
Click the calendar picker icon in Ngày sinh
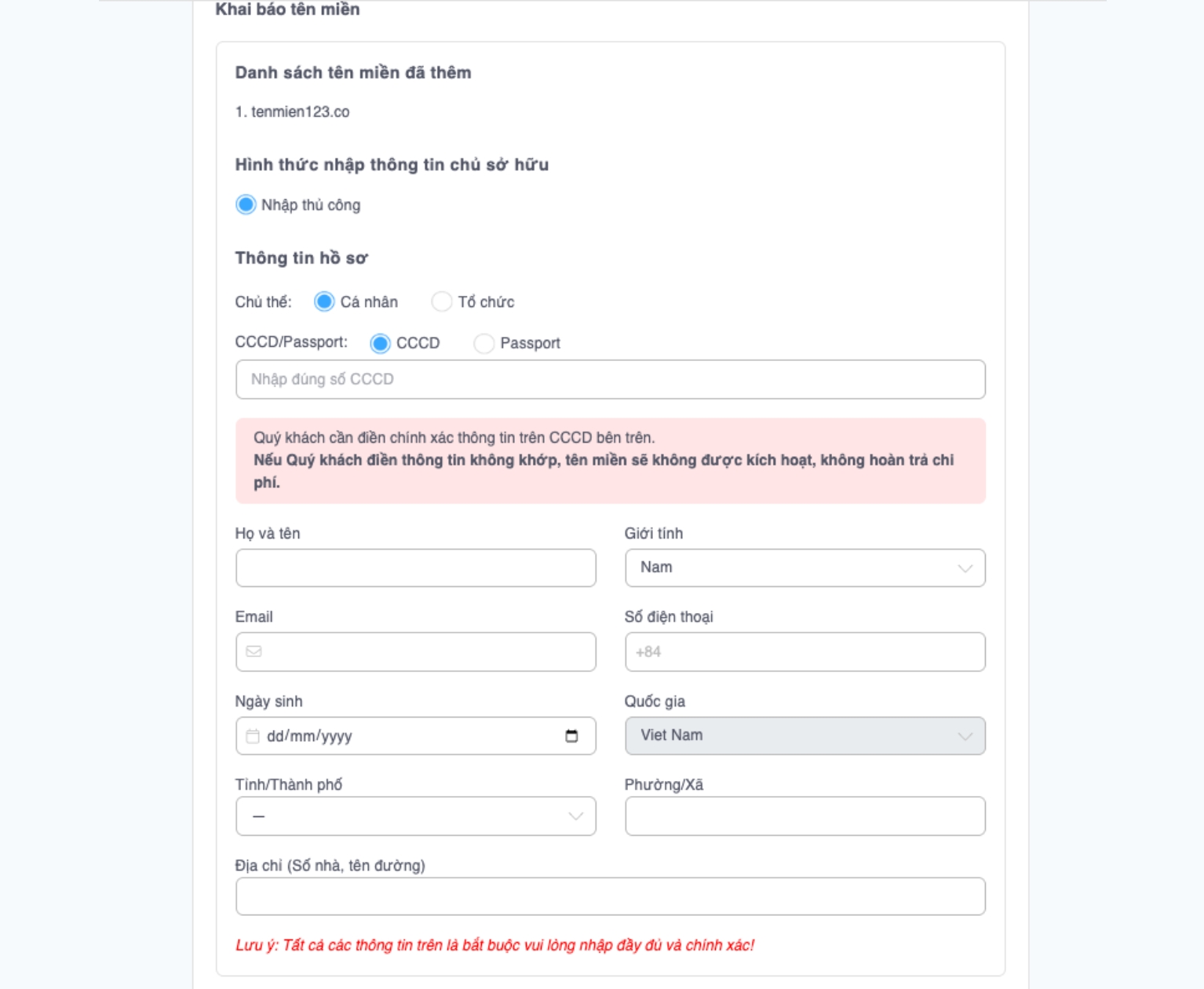[x=571, y=736]
